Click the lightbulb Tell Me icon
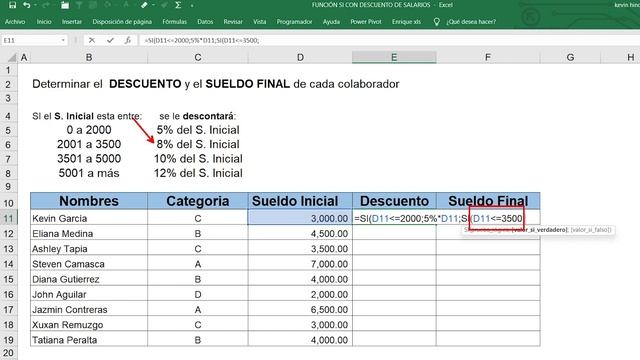Viewport: 640px width, 360px height. [x=436, y=22]
